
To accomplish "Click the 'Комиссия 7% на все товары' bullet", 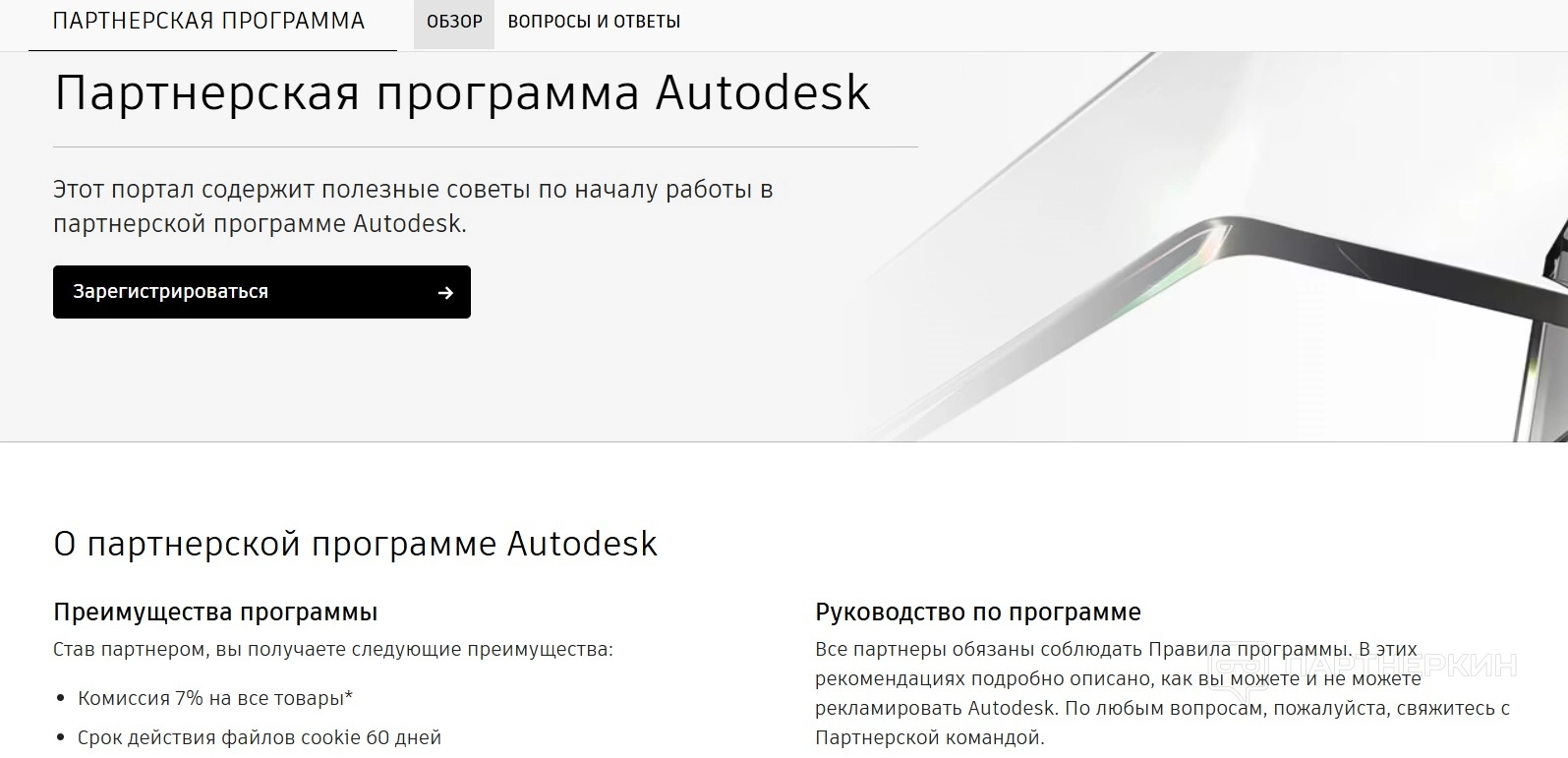I will [215, 699].
